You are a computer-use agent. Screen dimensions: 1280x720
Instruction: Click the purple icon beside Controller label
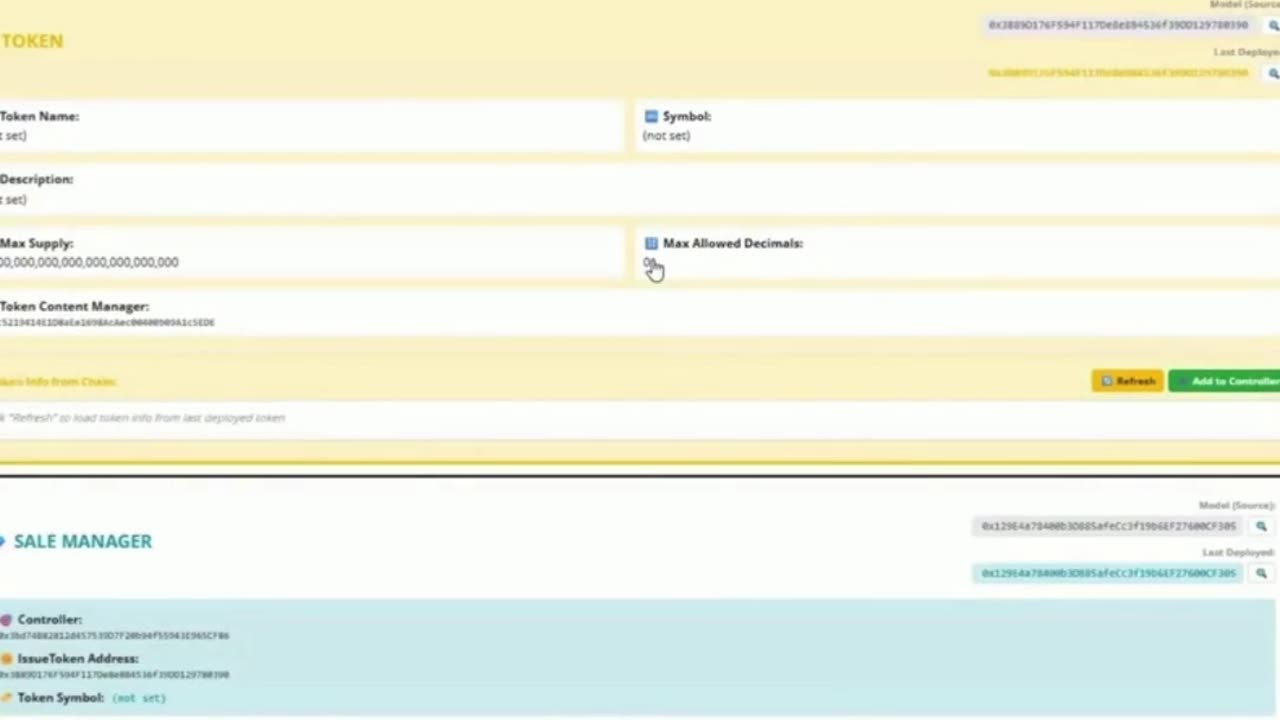coord(6,620)
